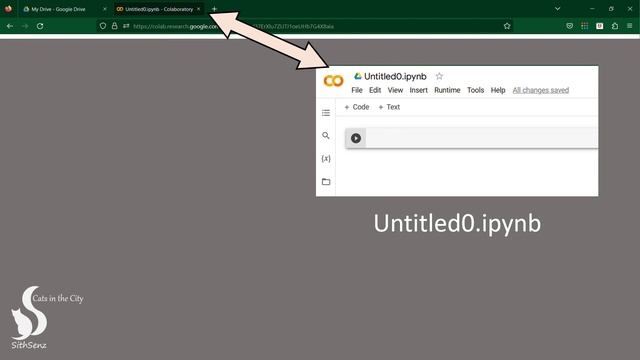Run the code cell with play button
The width and height of the screenshot is (640, 360).
point(356,138)
